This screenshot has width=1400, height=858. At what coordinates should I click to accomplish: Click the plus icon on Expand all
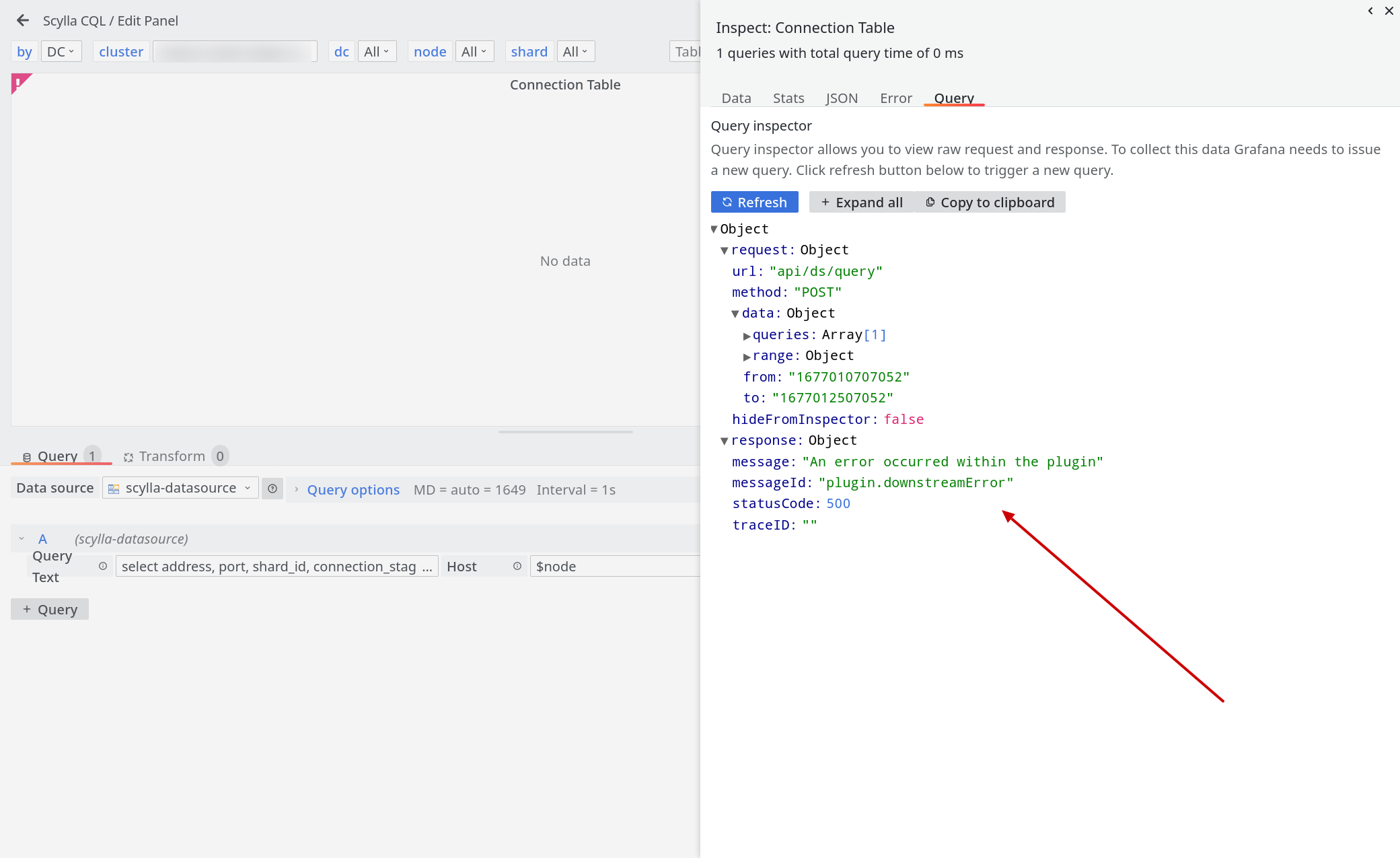825,202
